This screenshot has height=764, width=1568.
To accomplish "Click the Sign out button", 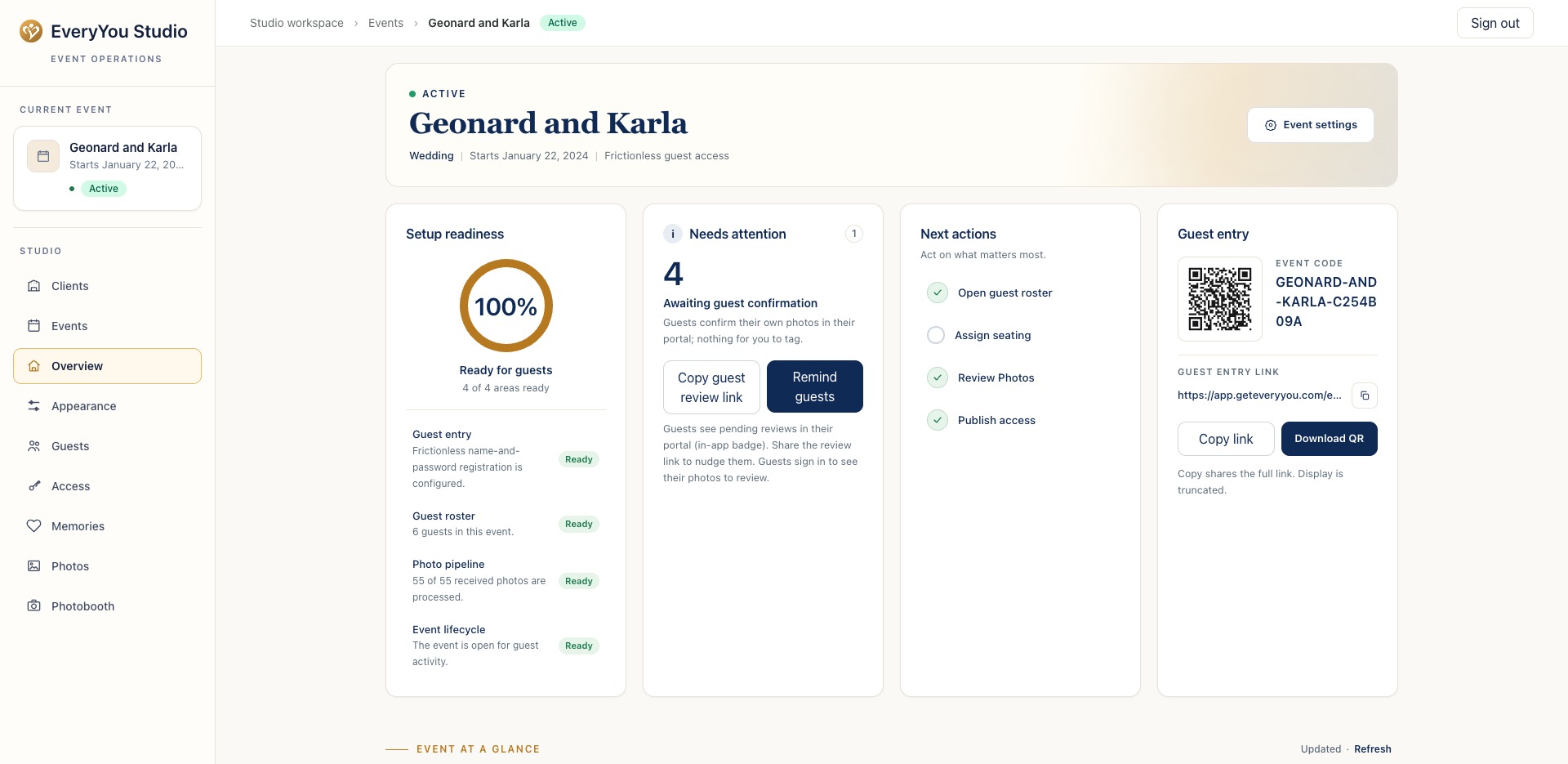I will pos(1494,23).
